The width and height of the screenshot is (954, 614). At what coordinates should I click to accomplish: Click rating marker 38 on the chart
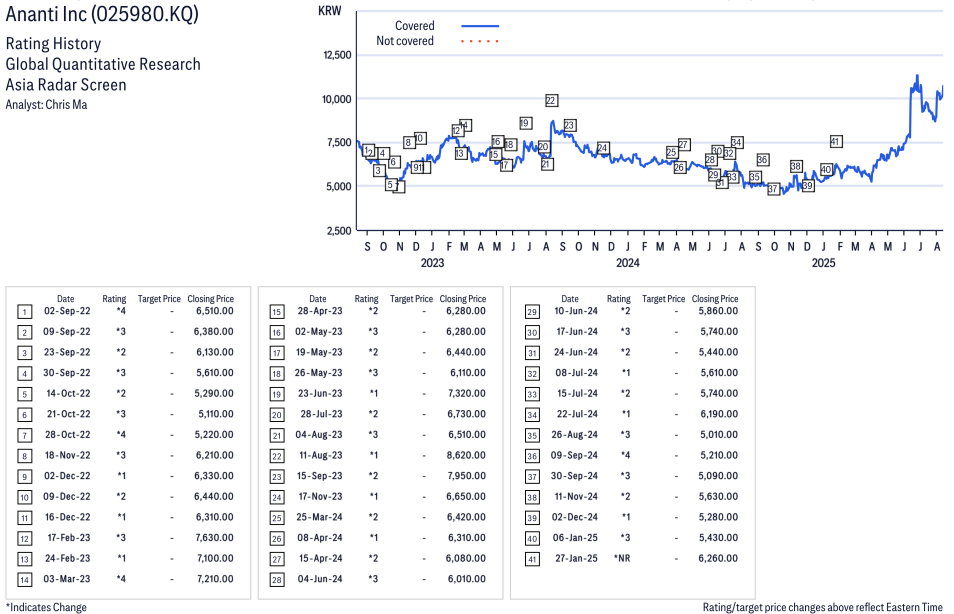coord(796,166)
